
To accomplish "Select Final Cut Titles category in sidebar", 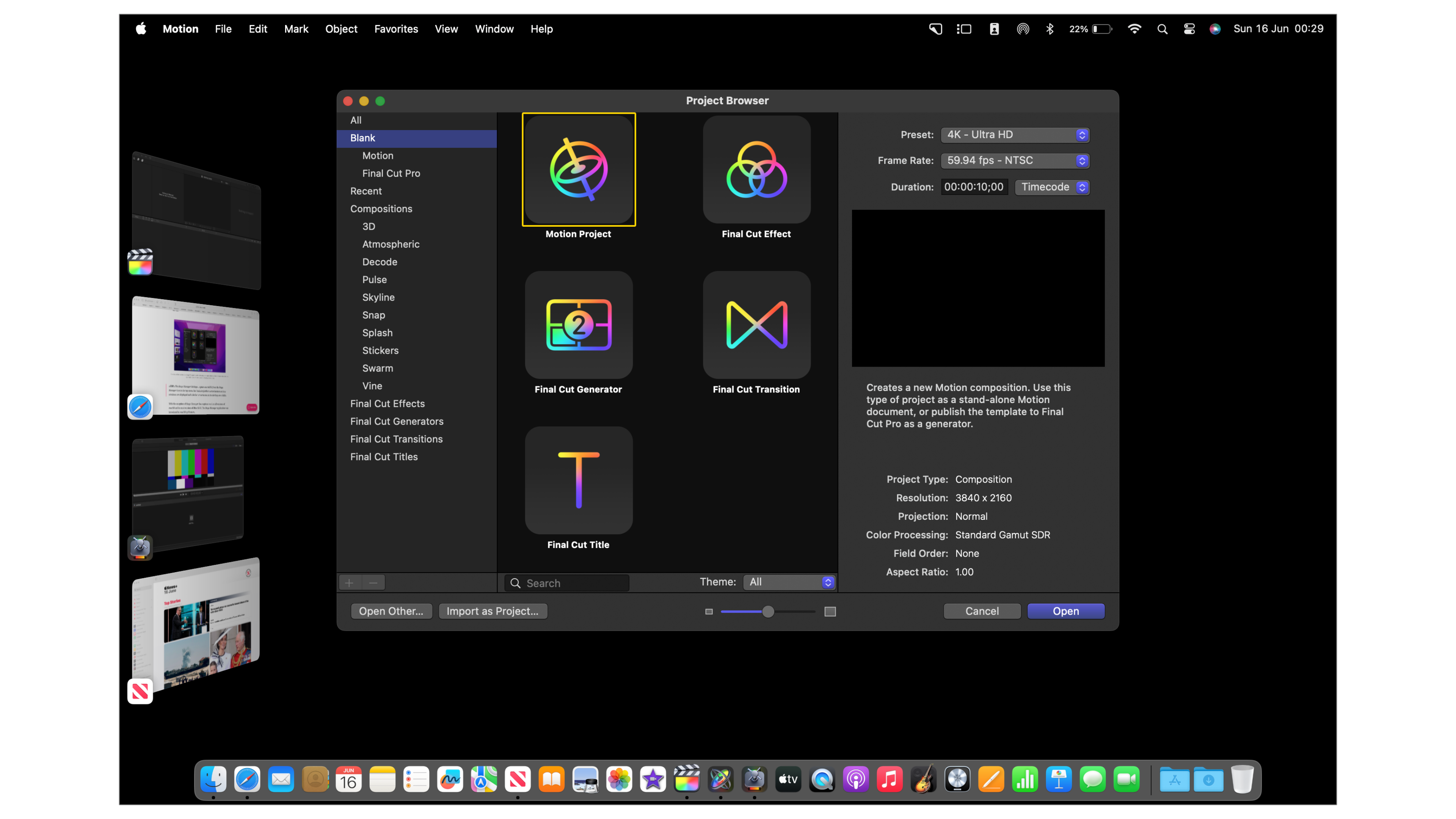I will coord(384,457).
